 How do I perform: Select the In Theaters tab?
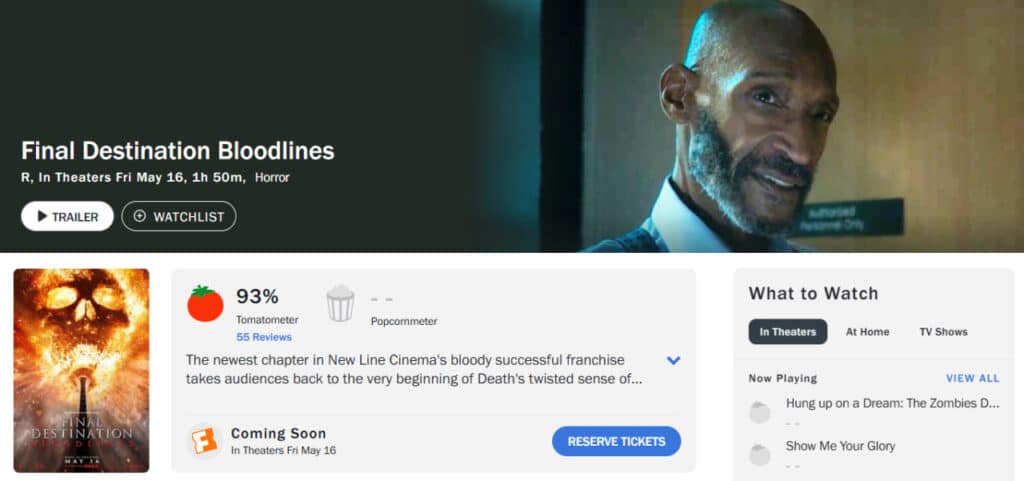[x=788, y=332]
